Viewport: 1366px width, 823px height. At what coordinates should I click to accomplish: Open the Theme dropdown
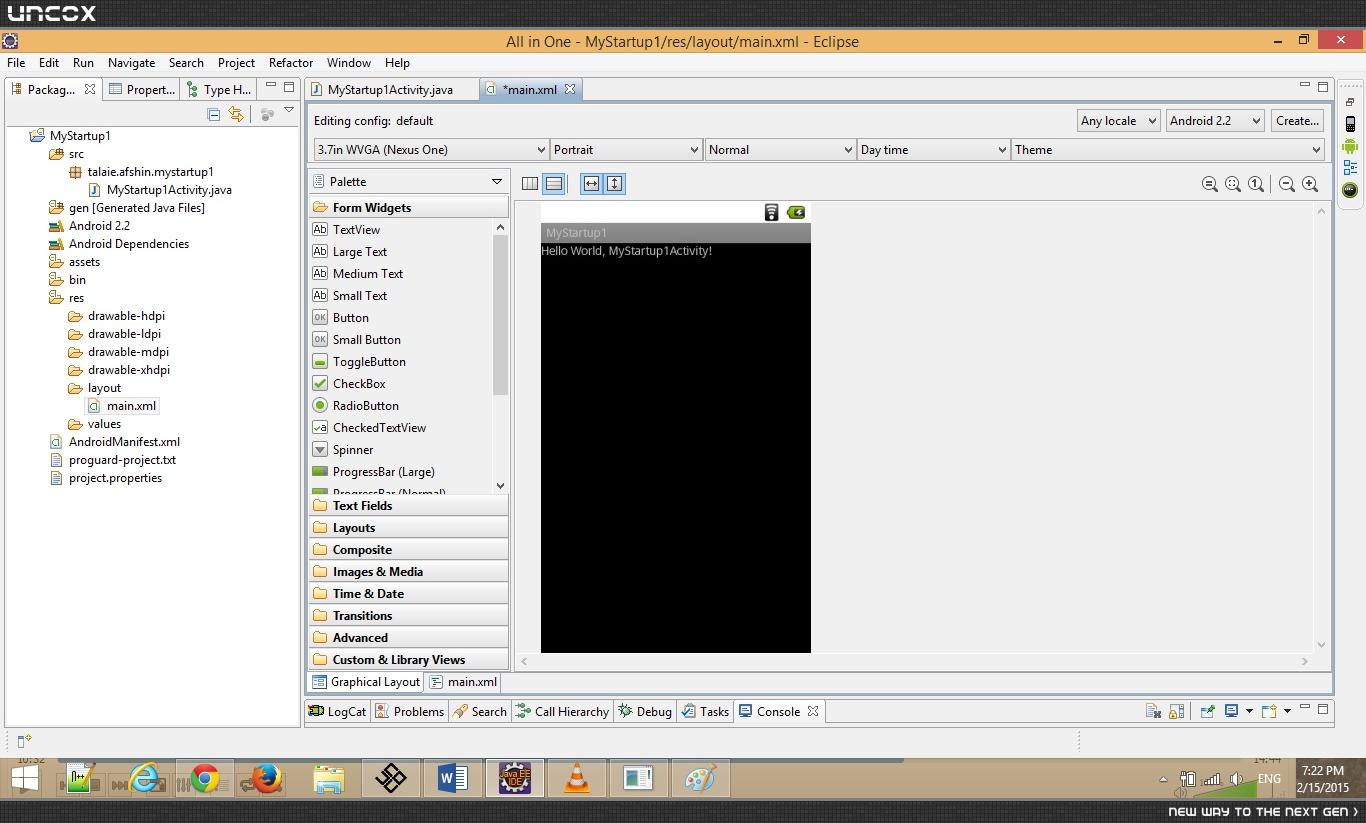tap(1168, 150)
